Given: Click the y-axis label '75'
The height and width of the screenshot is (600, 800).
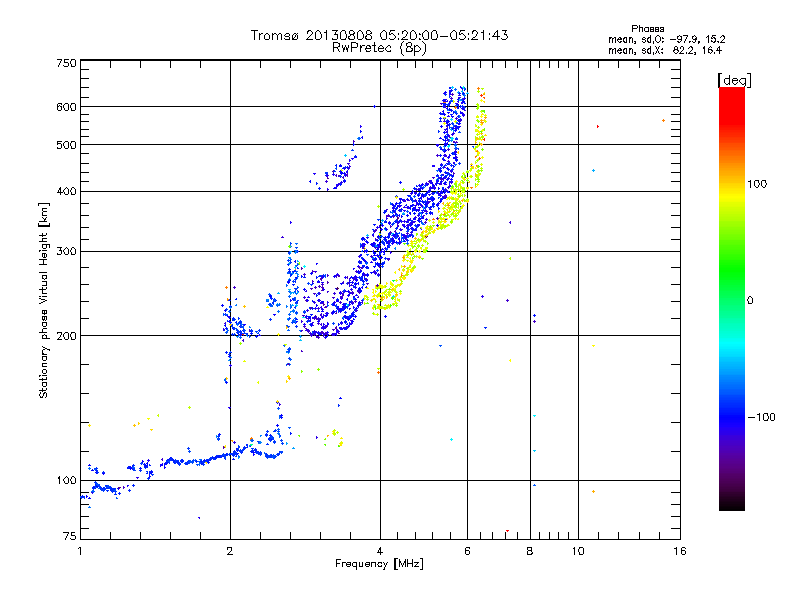Looking at the screenshot, I should coord(69,536).
